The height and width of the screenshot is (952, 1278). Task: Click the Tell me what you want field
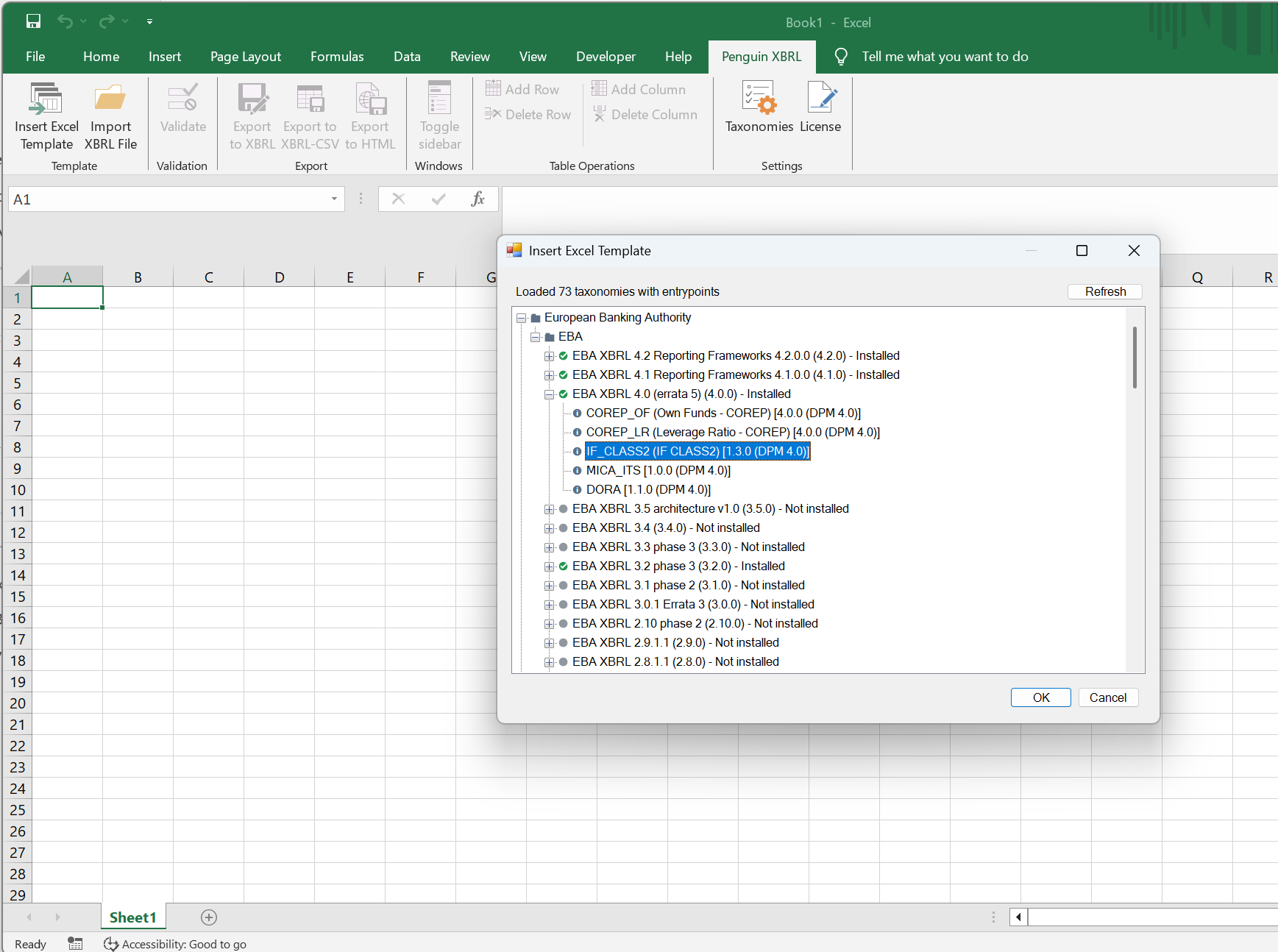tap(945, 57)
